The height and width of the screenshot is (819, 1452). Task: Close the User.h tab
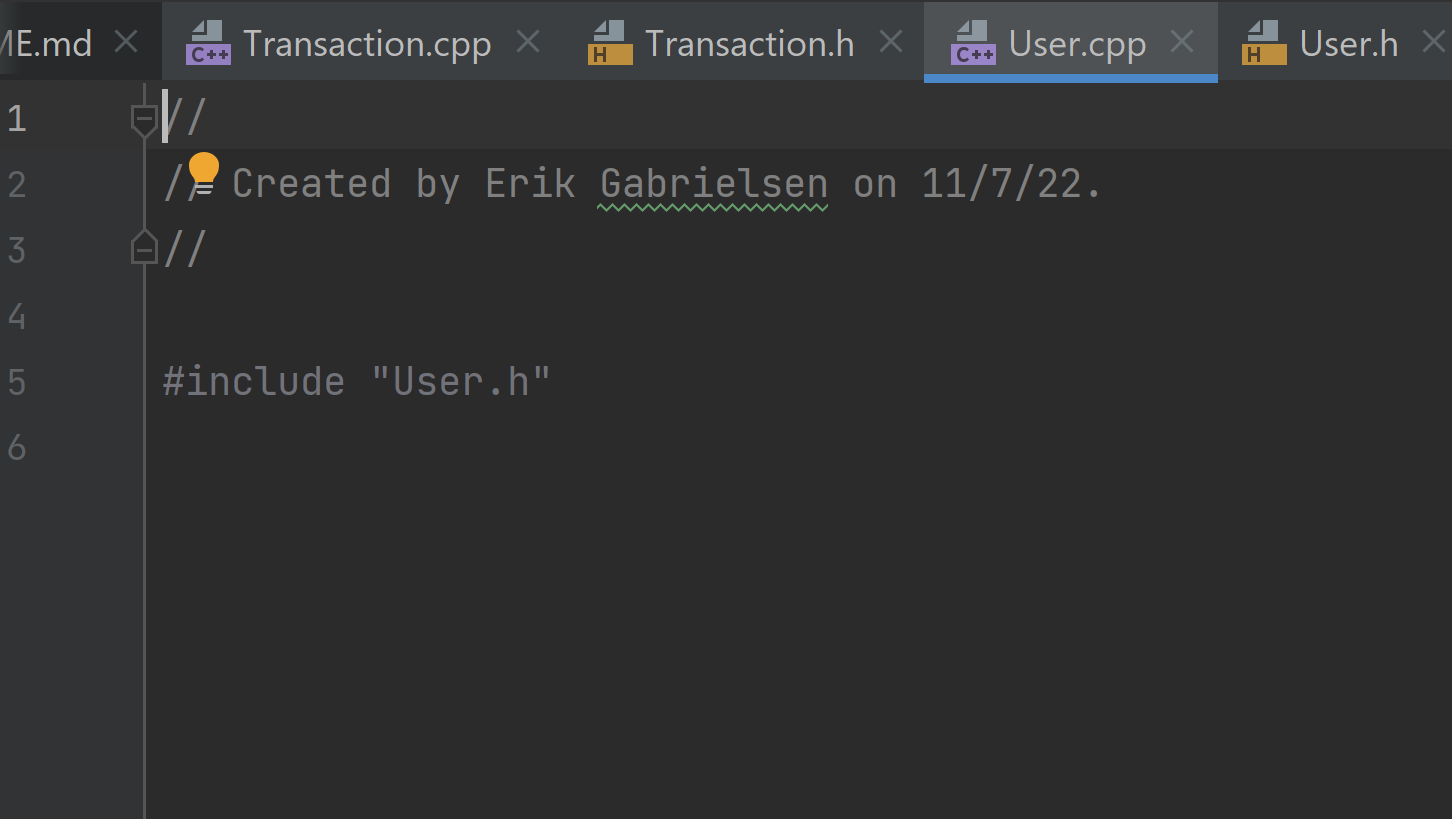(x=1434, y=41)
